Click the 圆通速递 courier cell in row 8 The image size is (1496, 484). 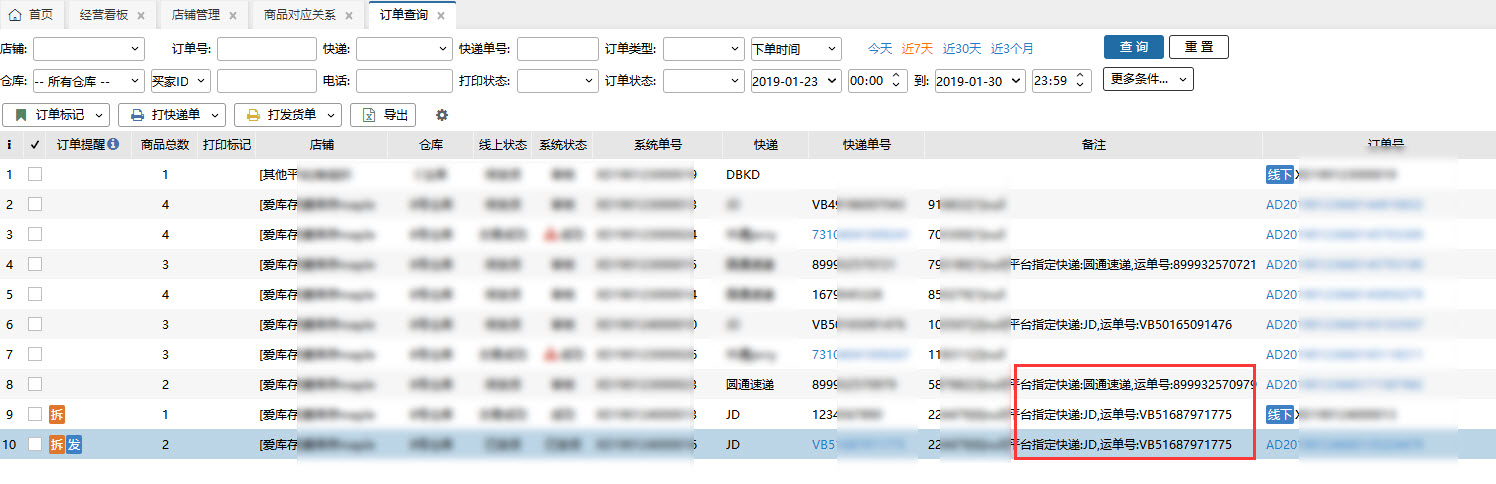tap(751, 384)
